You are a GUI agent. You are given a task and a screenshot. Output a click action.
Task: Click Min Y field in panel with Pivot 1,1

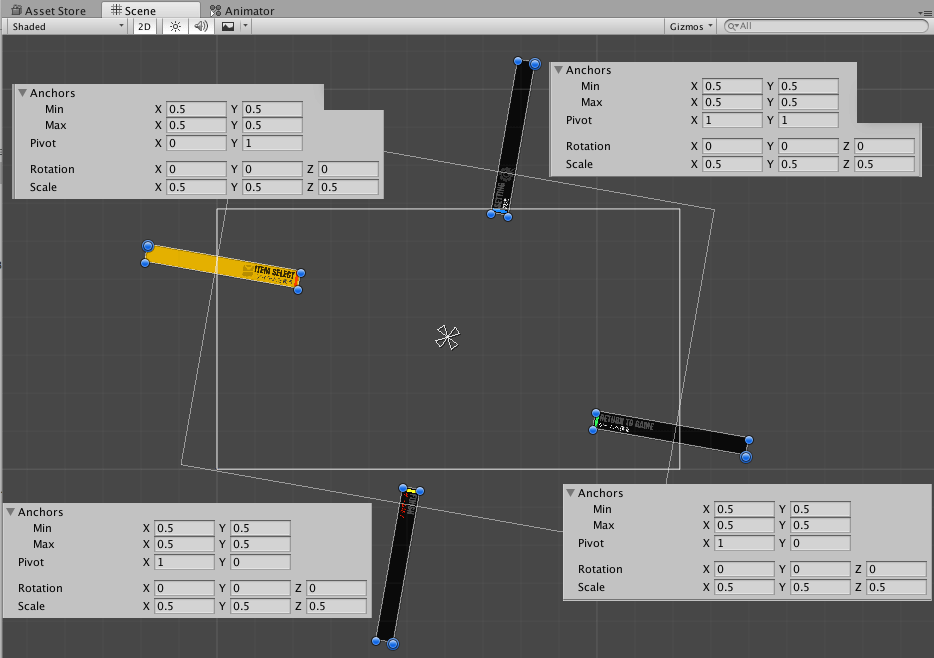point(808,86)
